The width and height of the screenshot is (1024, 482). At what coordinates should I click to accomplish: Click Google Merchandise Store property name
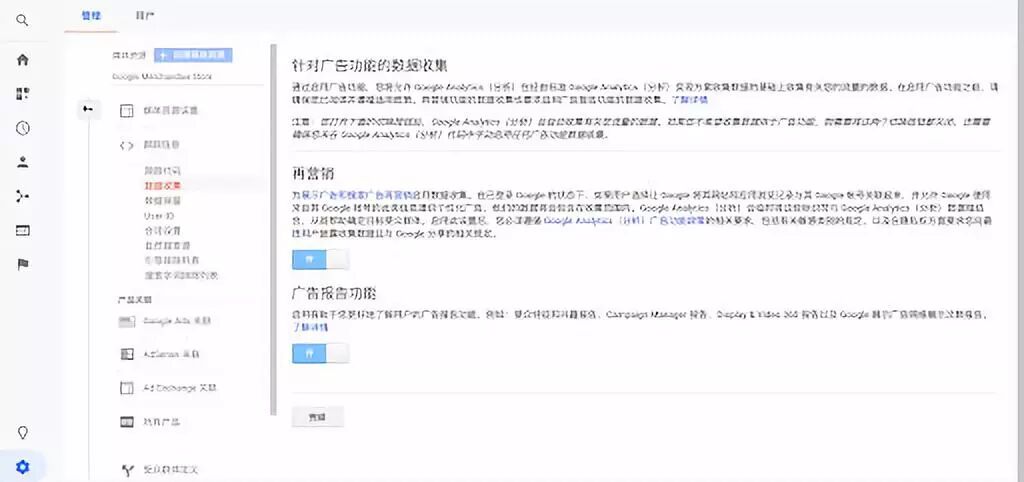click(x=162, y=76)
